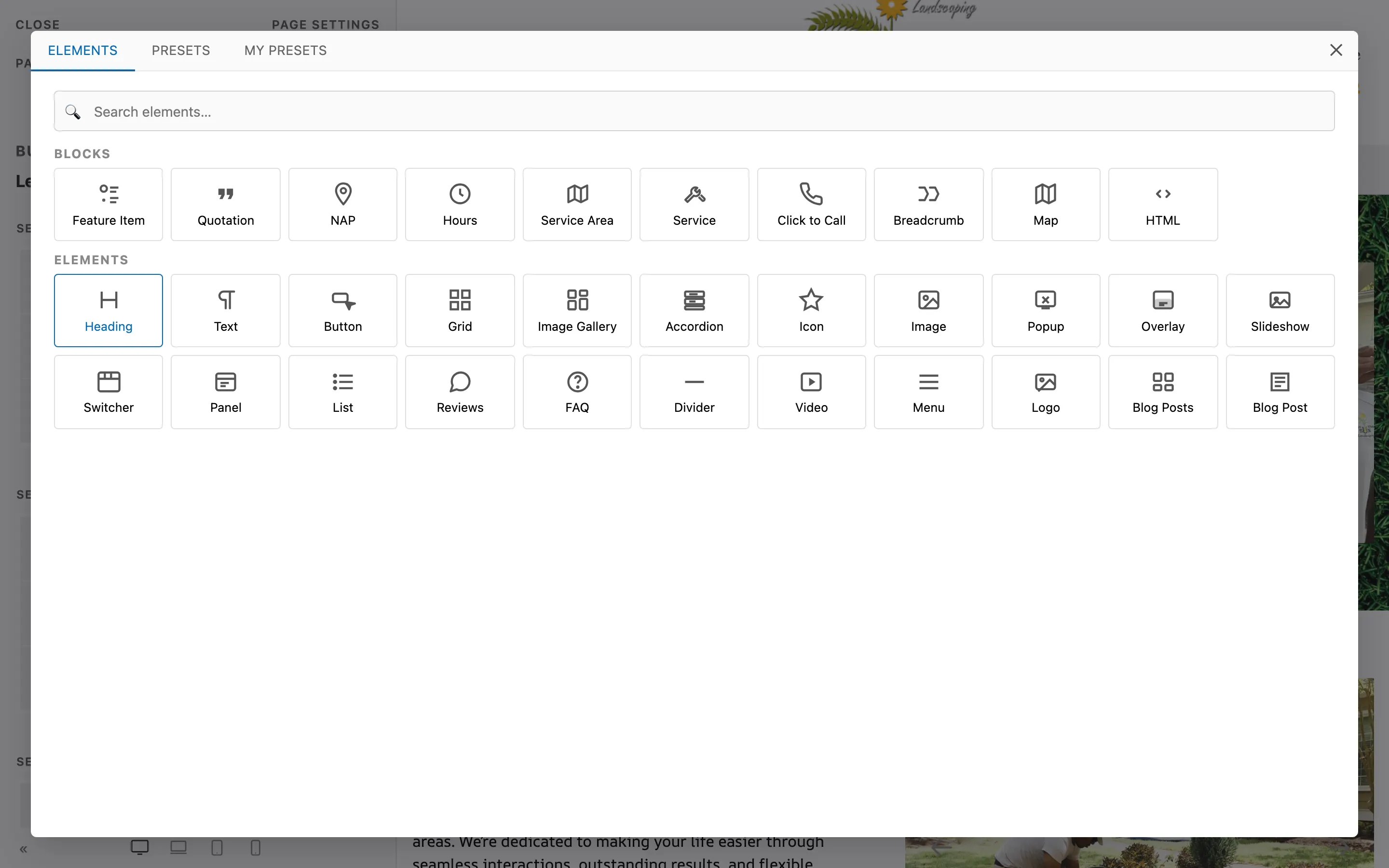Screen dimensions: 1389x868
Task: Open Page Settings in background editor
Action: 326,25
